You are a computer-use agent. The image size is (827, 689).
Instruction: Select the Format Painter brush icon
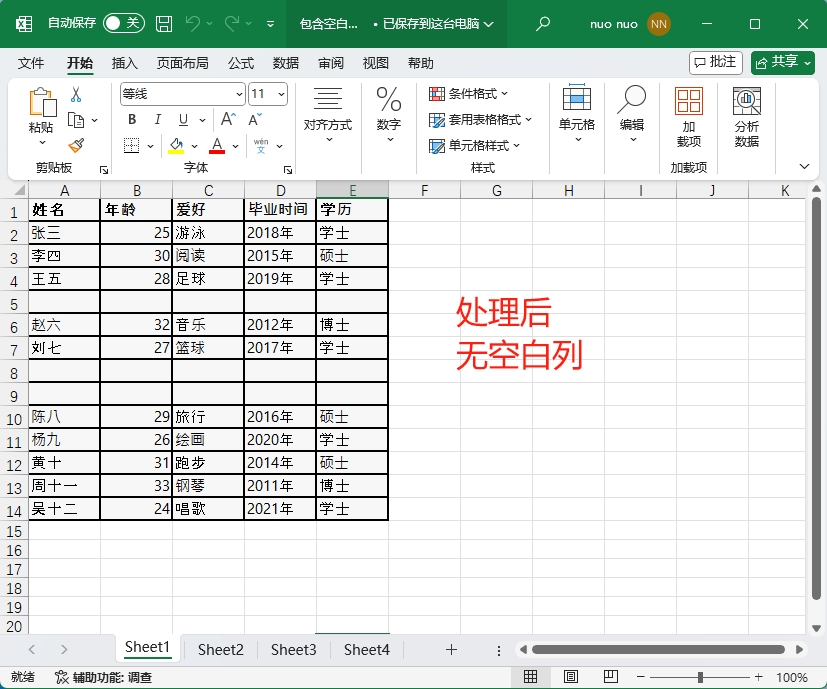pos(76,145)
